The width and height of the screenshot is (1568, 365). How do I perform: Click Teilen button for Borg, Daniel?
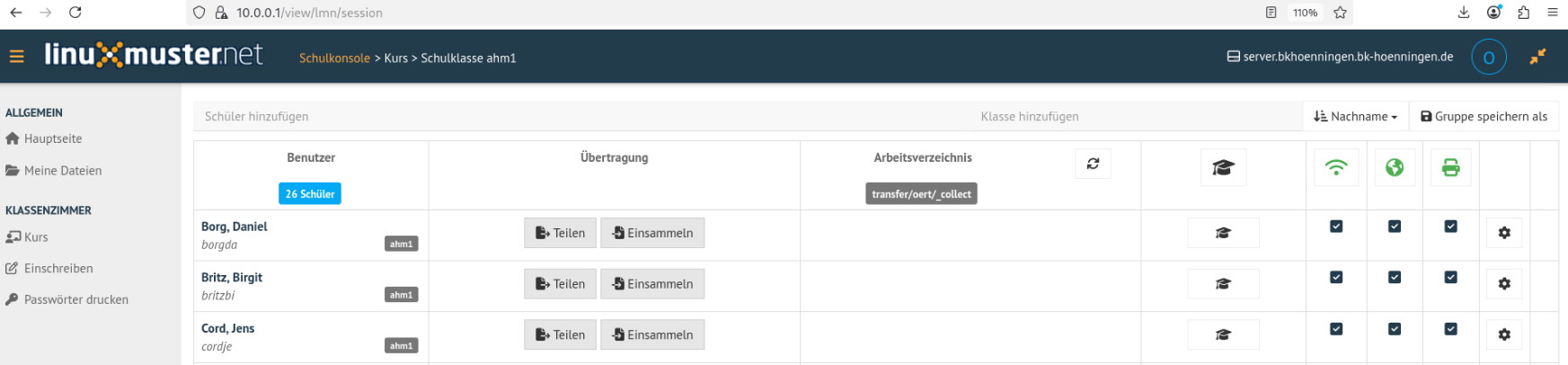coord(560,233)
